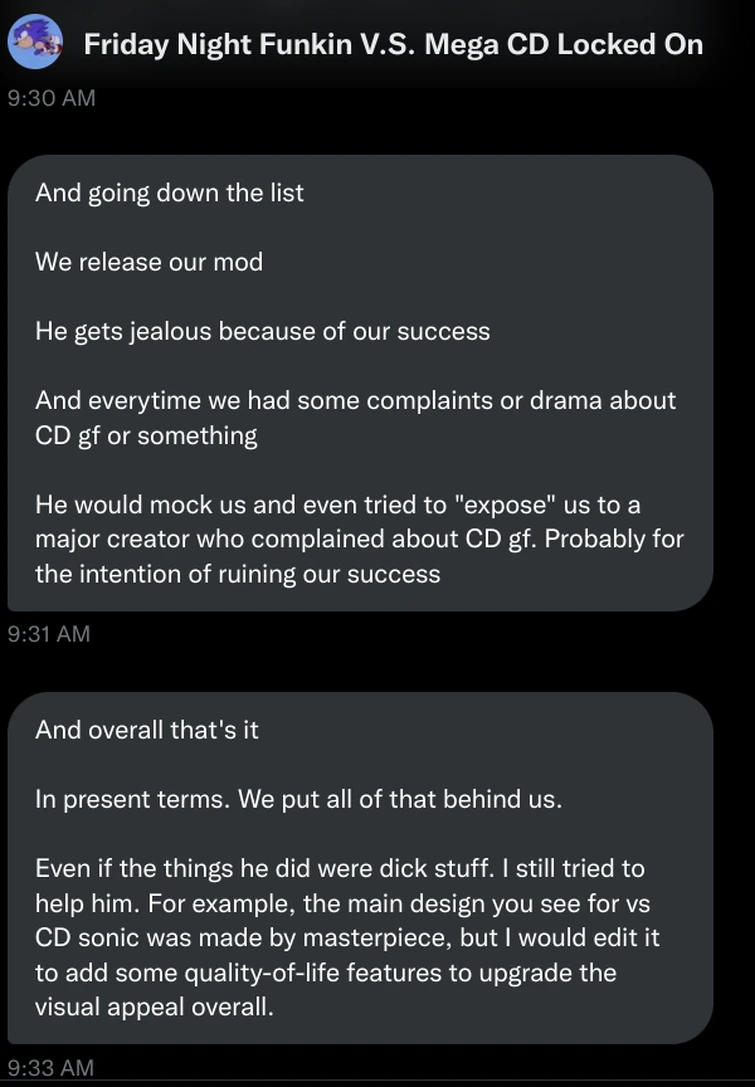
Task: Click the "visual appeal overall." closing line
Action: click(x=153, y=1007)
